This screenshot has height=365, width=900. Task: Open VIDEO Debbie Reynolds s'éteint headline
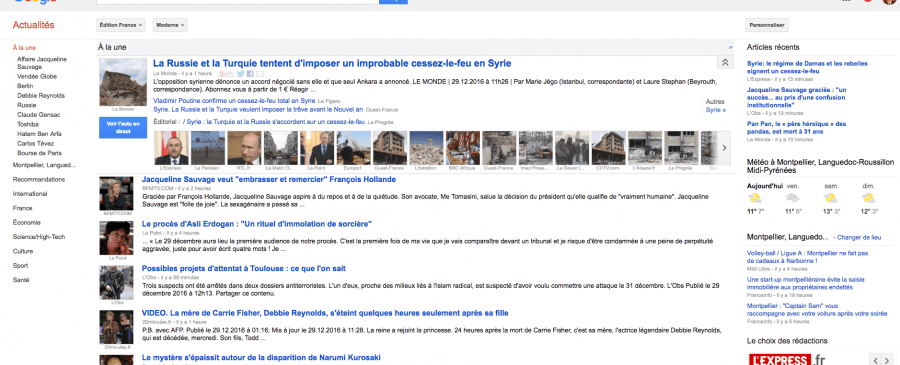pyautogui.click(x=325, y=313)
